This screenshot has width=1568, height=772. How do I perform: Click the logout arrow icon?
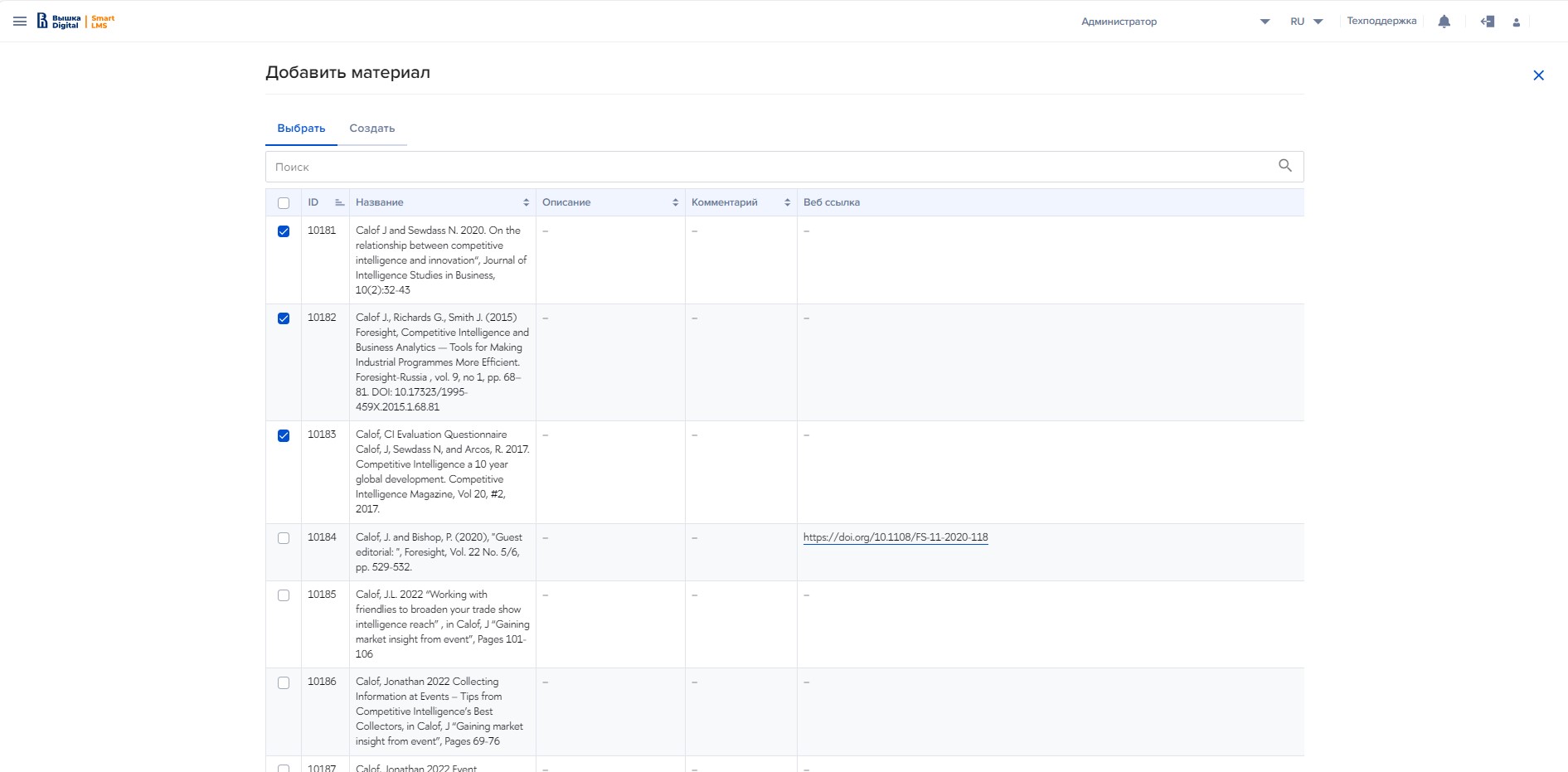click(x=1487, y=22)
